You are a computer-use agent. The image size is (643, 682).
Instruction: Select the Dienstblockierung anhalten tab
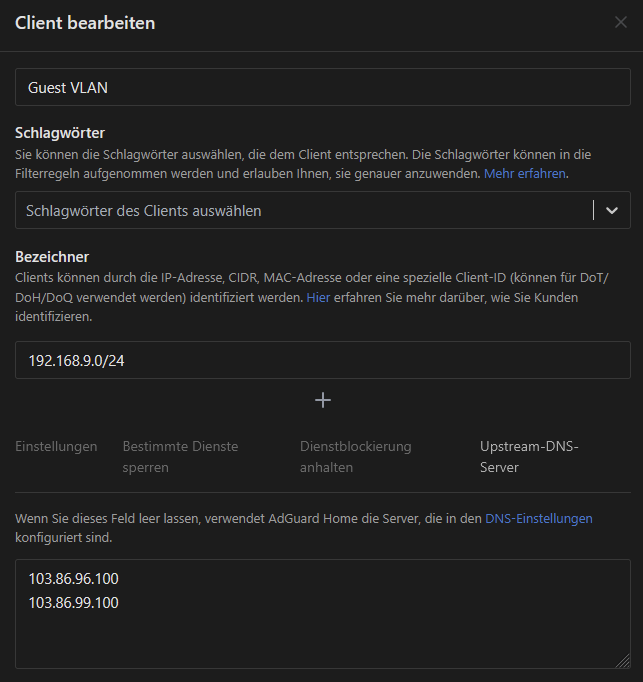pyautogui.click(x=355, y=456)
